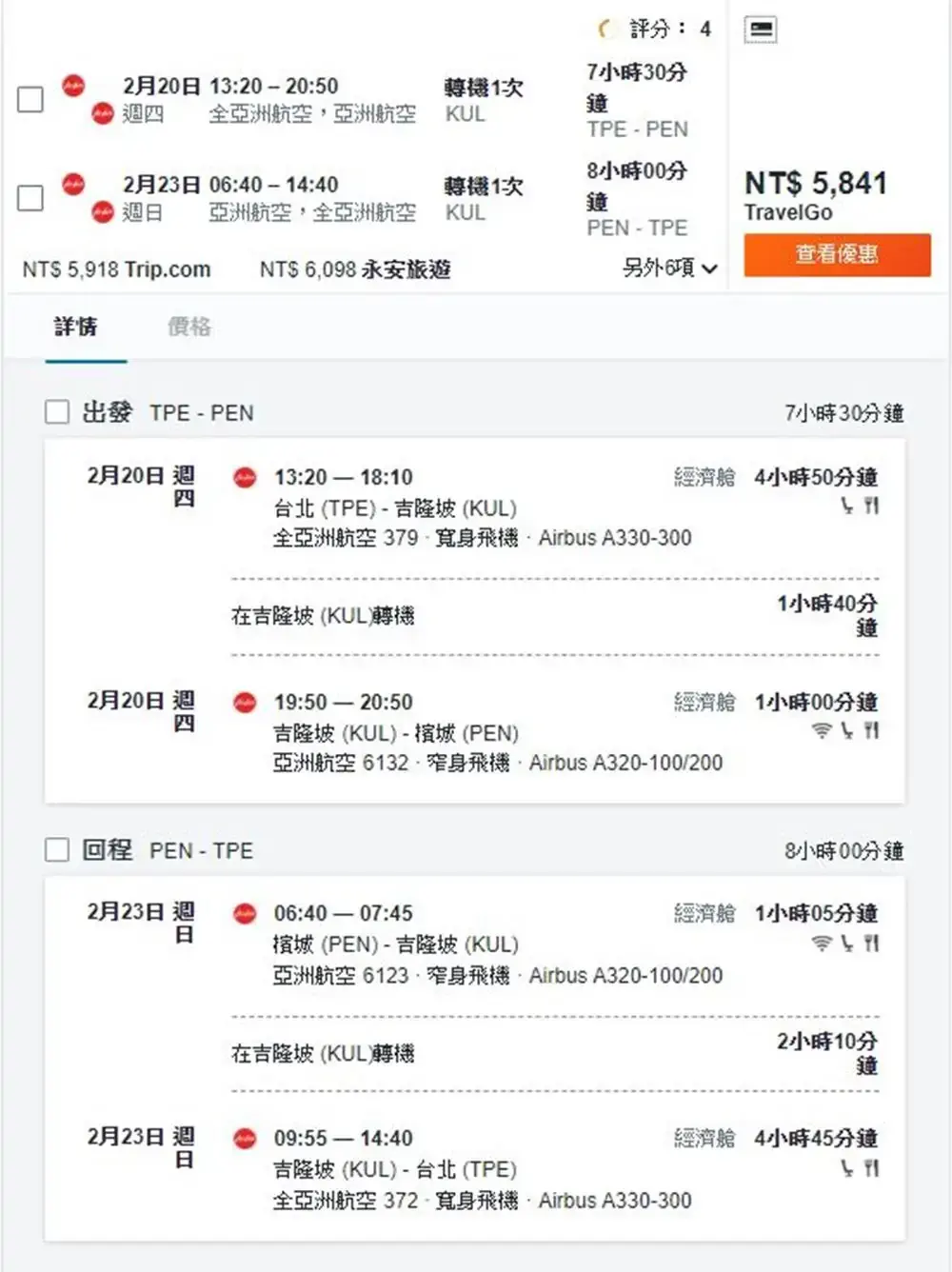Click AirAsia logo beside the 09:55 – 14:40 flight
The width and height of the screenshot is (952, 1272).
[x=245, y=1138]
